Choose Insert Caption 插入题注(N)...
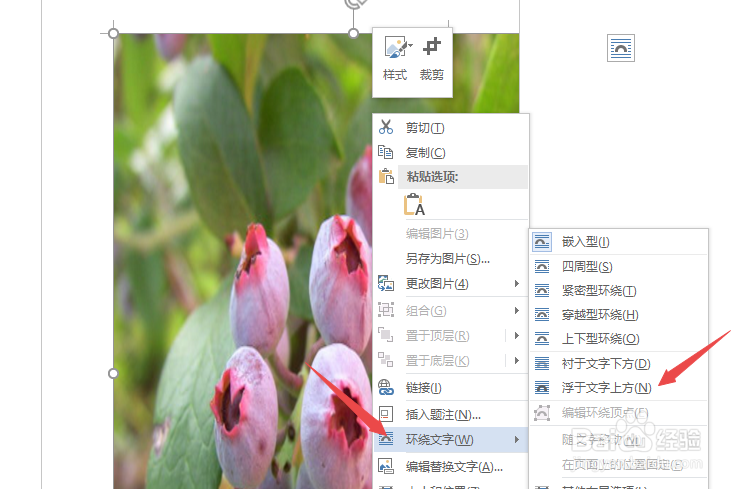This screenshot has width=745, height=489. click(451, 414)
